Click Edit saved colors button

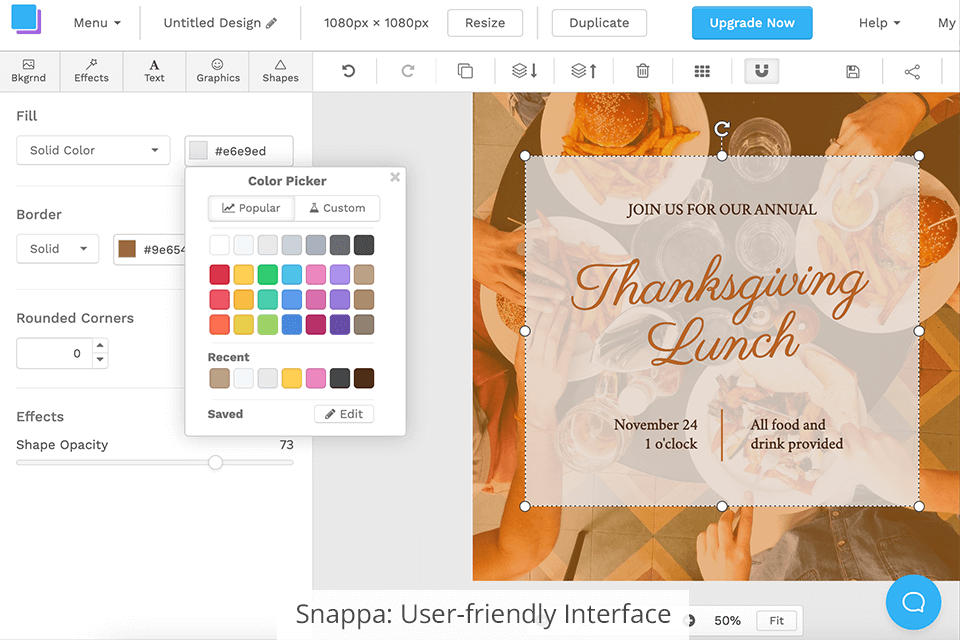(344, 414)
